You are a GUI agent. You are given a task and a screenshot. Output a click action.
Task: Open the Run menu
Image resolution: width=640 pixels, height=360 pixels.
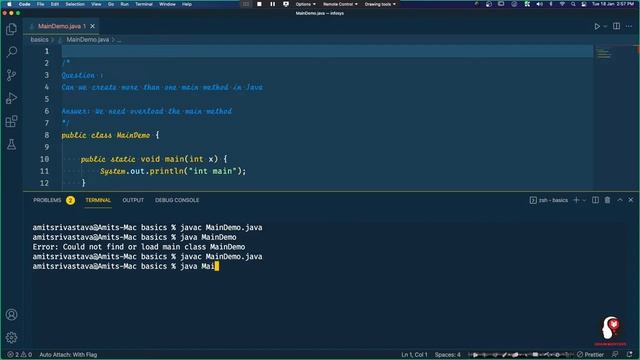[124, 4]
